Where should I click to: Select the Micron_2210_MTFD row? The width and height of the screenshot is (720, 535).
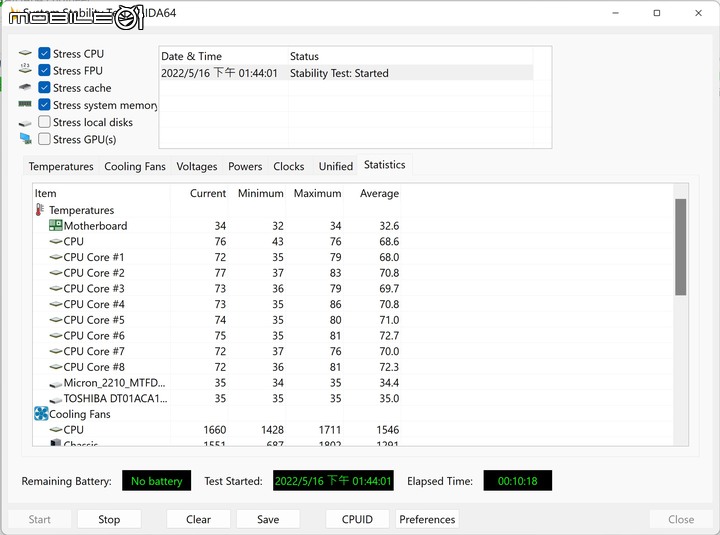tap(217, 383)
